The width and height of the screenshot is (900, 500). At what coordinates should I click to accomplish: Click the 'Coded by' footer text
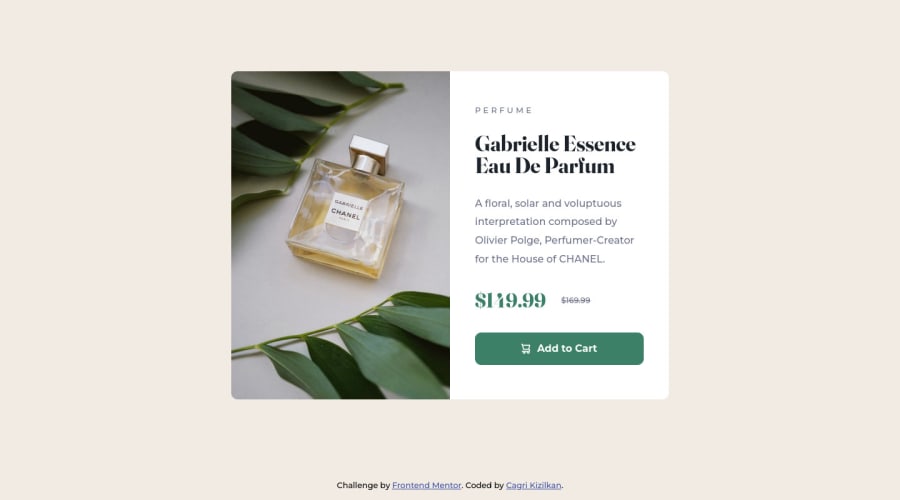tap(484, 485)
